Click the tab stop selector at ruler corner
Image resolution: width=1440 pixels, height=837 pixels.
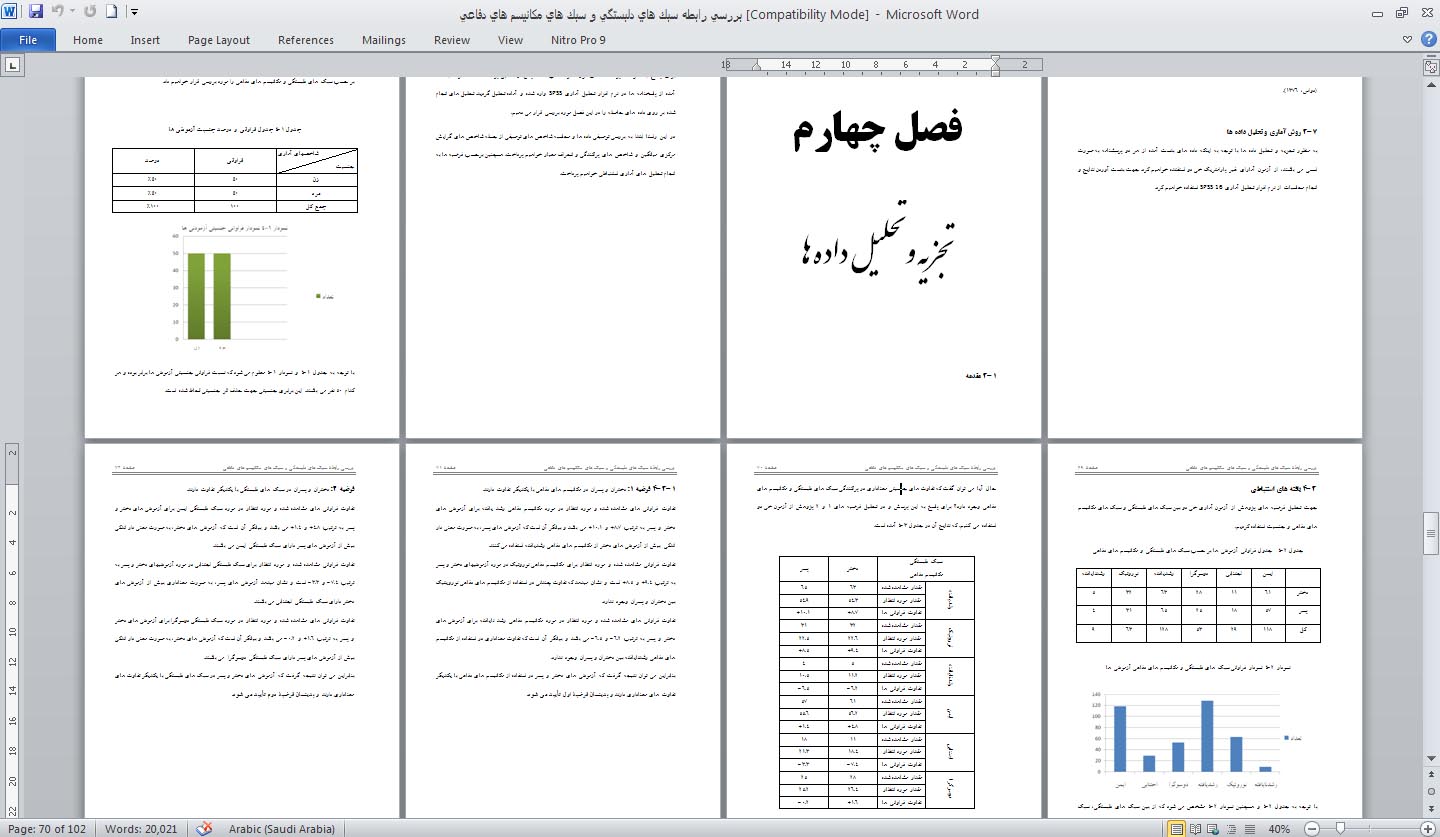[x=13, y=65]
